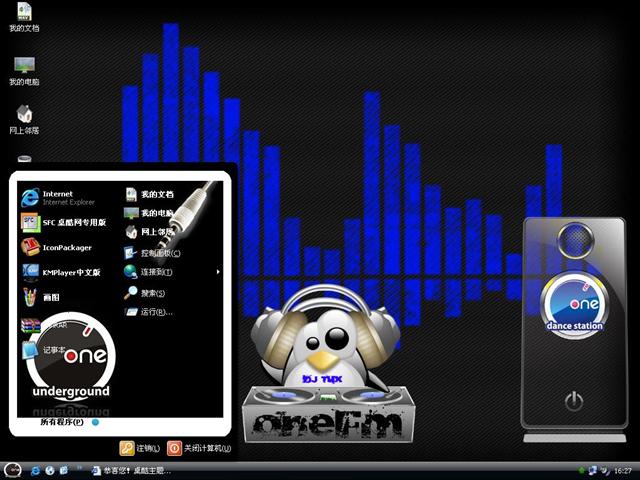640x480 pixels.
Task: Open 搜索(S) search in Start menu
Action: 145,293
